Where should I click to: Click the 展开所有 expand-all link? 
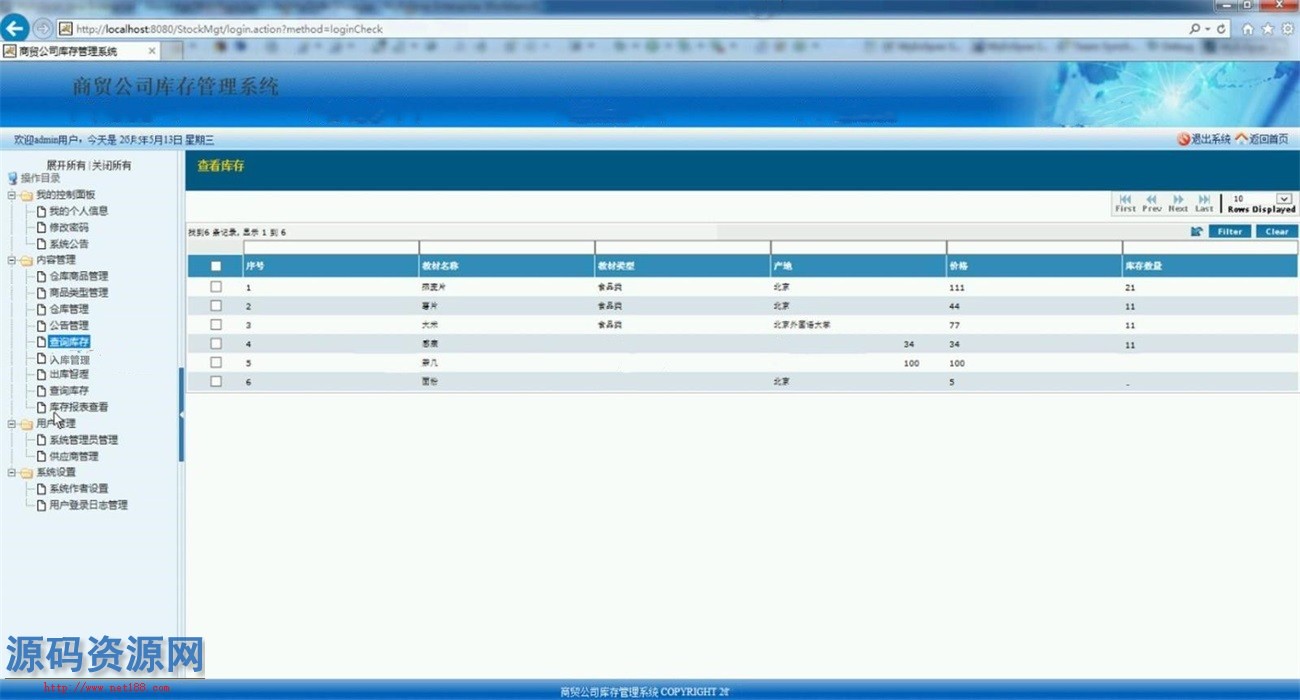(66, 165)
